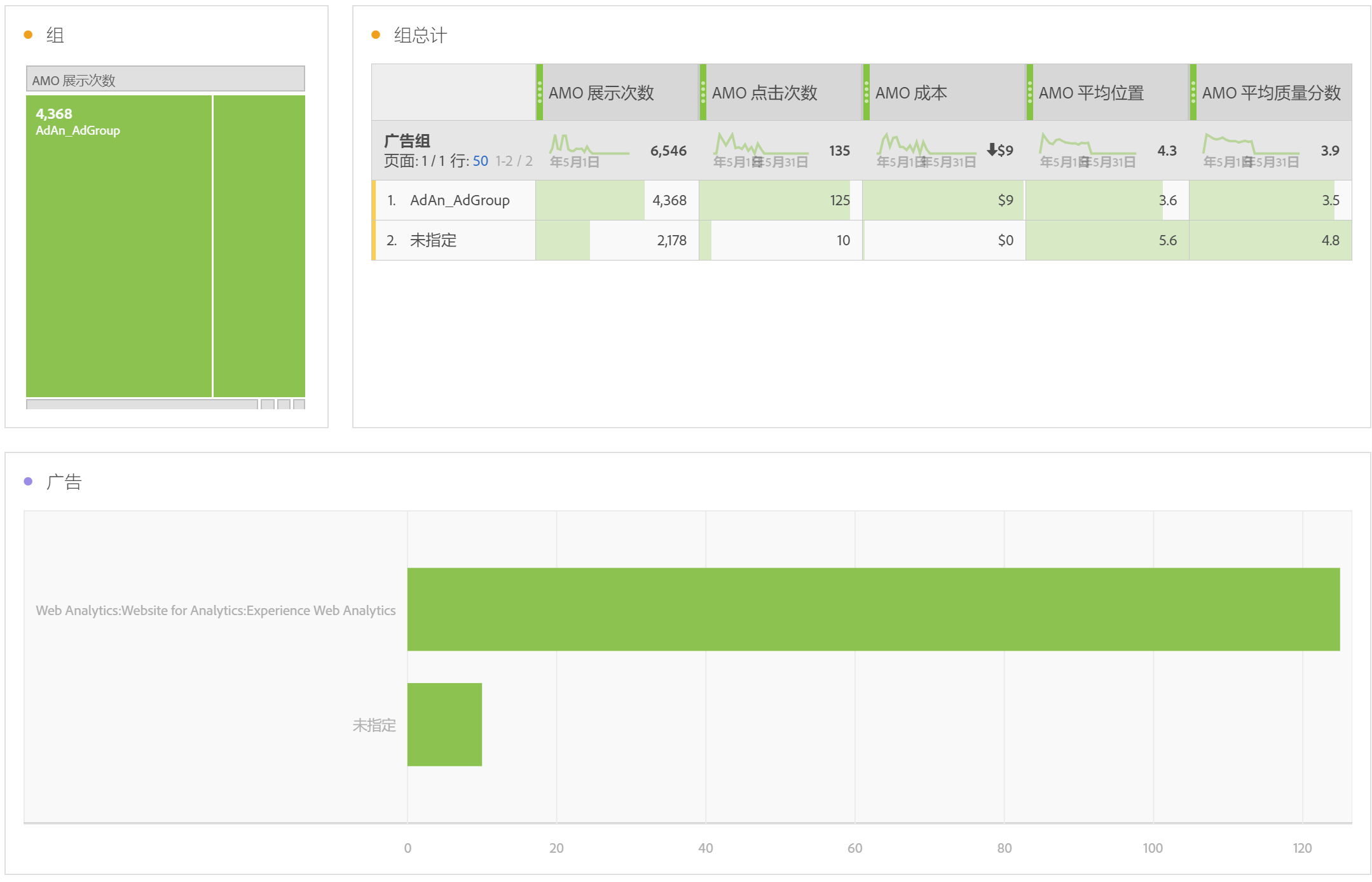Click the 未指定 bar in 广告 chart
Screen dimensions: 1372x882
(x=444, y=724)
